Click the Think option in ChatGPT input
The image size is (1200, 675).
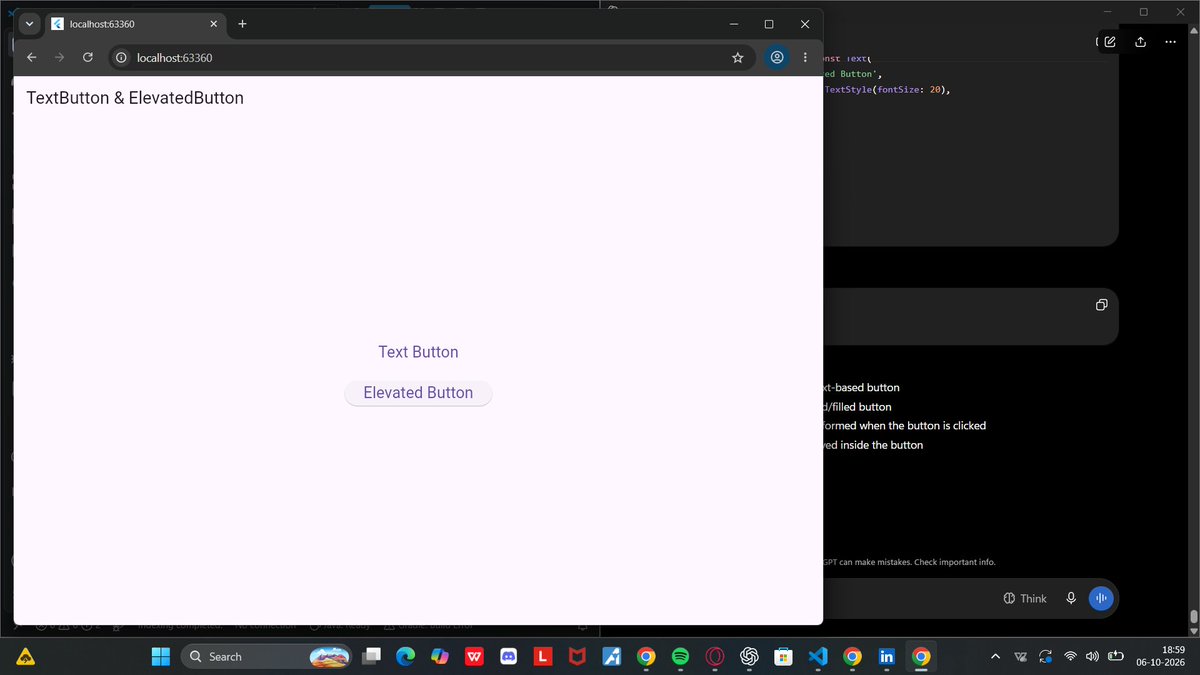click(x=1025, y=598)
